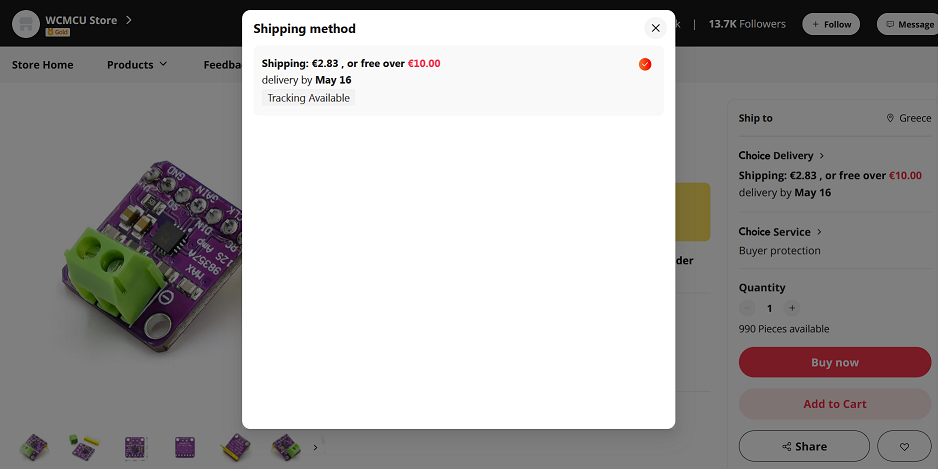Open the Store Home tab

coord(42,65)
